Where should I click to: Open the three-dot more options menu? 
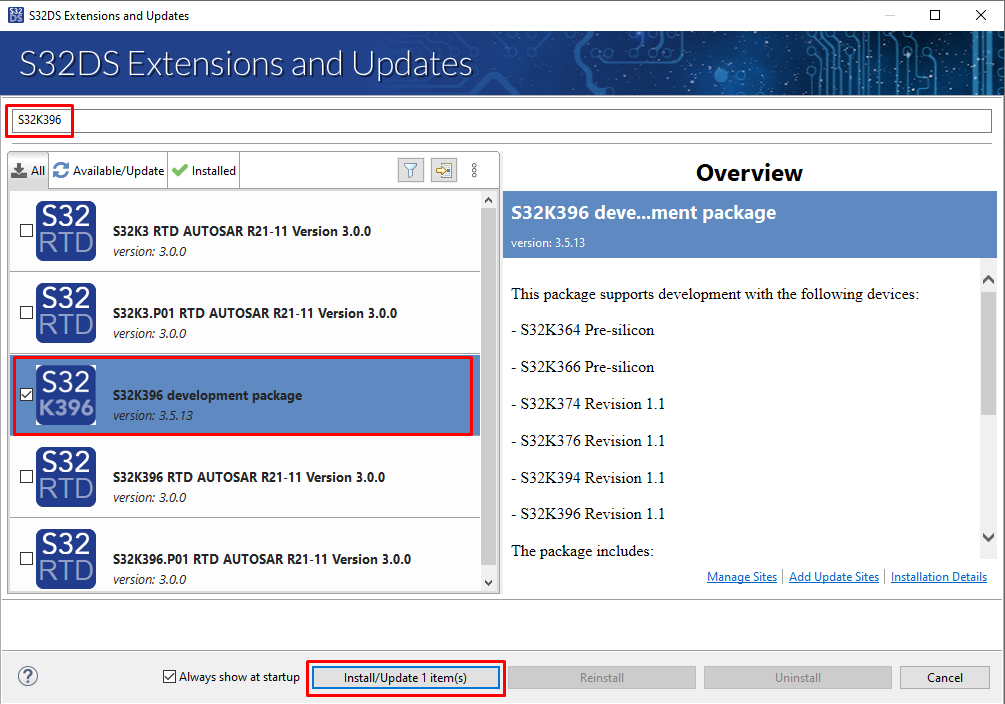pyautogui.click(x=474, y=170)
